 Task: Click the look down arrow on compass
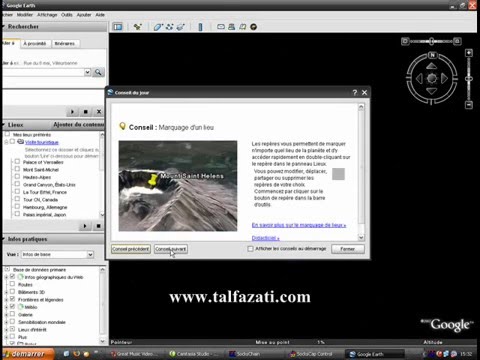(x=432, y=91)
